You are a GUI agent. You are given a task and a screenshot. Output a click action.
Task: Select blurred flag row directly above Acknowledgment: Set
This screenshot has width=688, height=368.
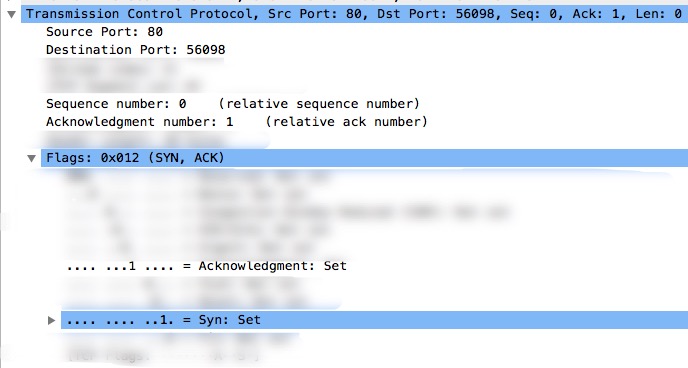pyautogui.click(x=190, y=248)
